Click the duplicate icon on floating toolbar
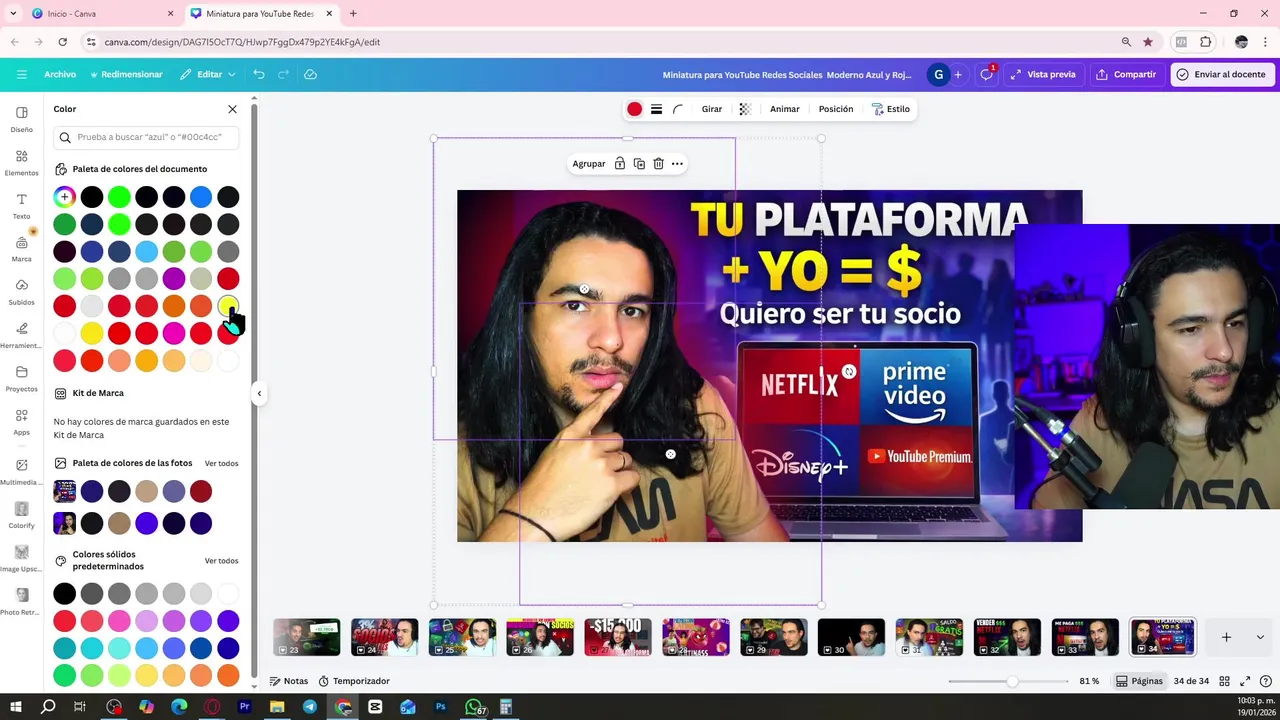 click(x=639, y=163)
